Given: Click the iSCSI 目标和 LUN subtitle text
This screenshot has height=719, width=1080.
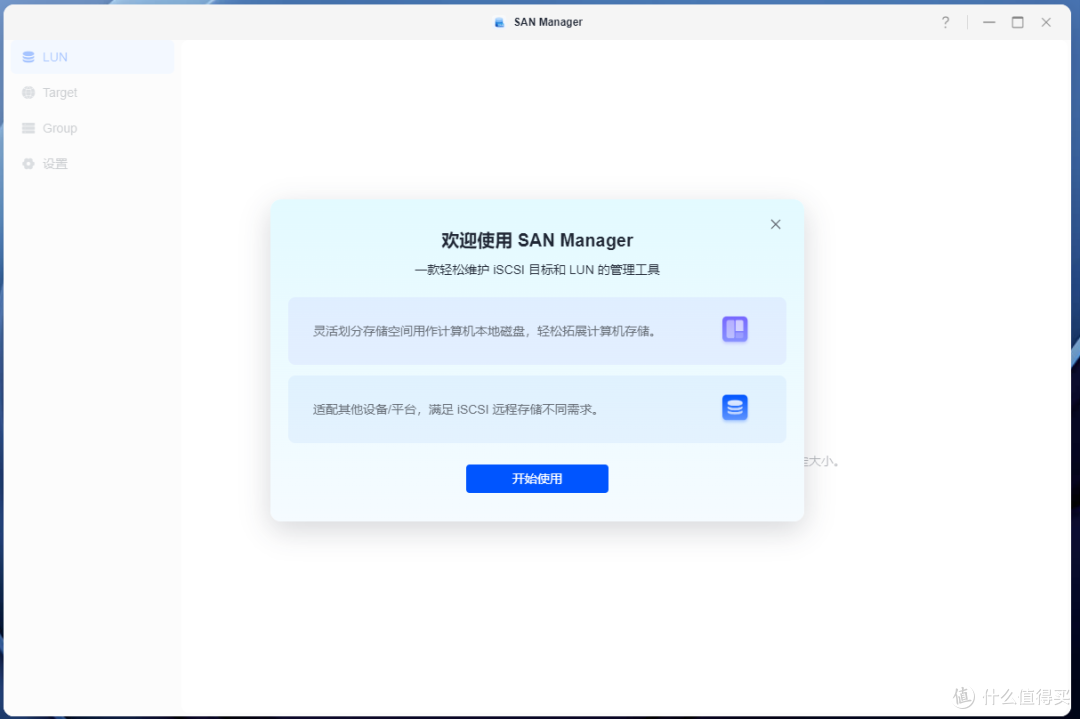Looking at the screenshot, I should [x=537, y=270].
